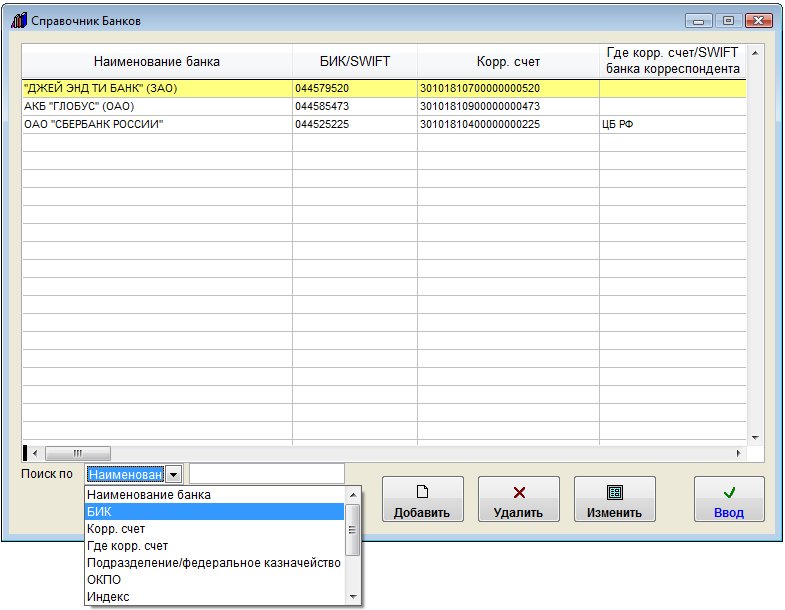This screenshot has width=785, height=610.
Task: Click the ЦБ РФ cell
Action: (x=673, y=124)
